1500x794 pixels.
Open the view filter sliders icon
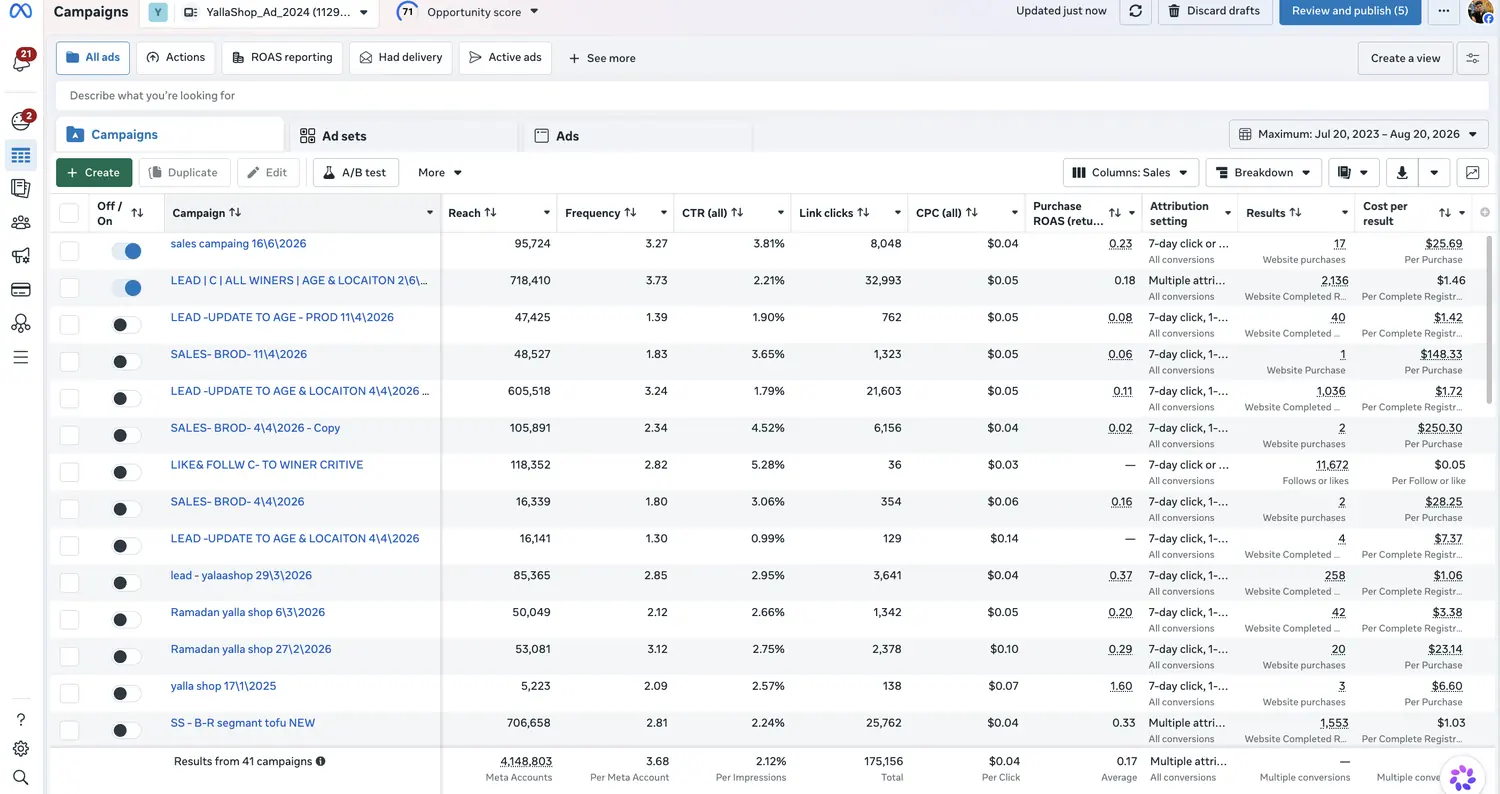[x=1472, y=58]
